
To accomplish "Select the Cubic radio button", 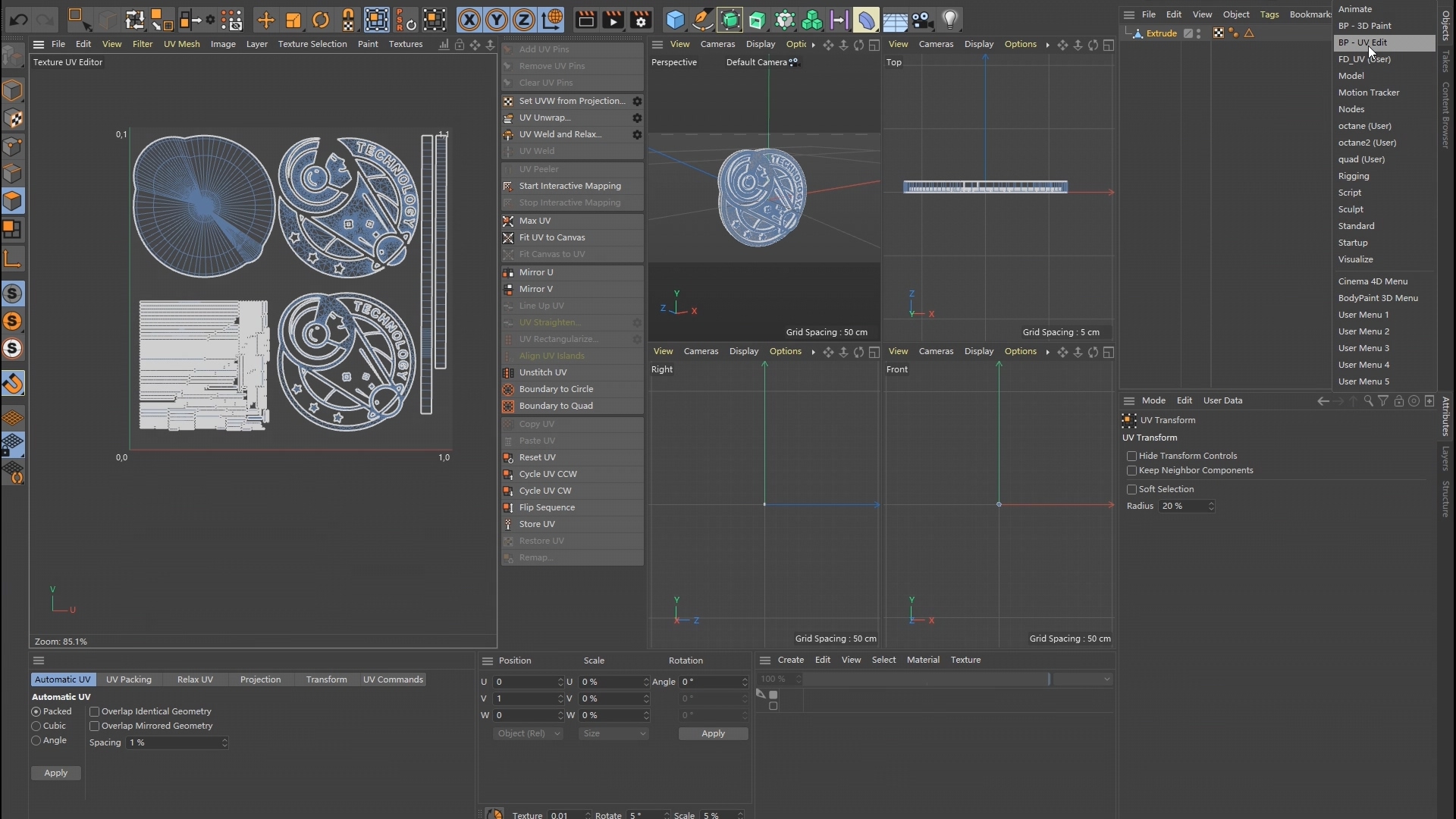I will pos(36,726).
